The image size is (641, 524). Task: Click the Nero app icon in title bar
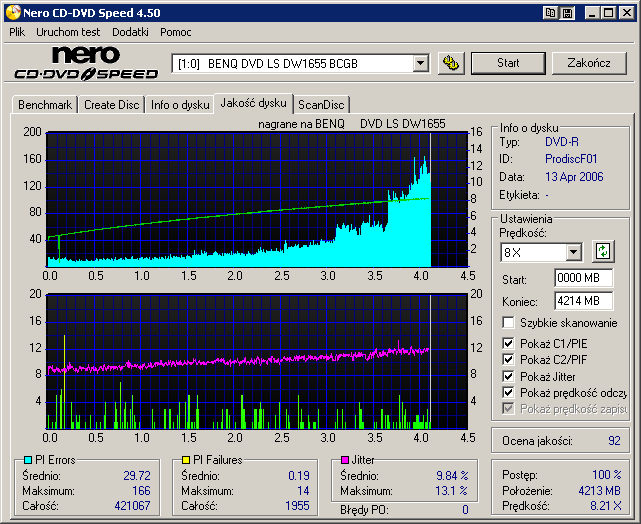13,13
